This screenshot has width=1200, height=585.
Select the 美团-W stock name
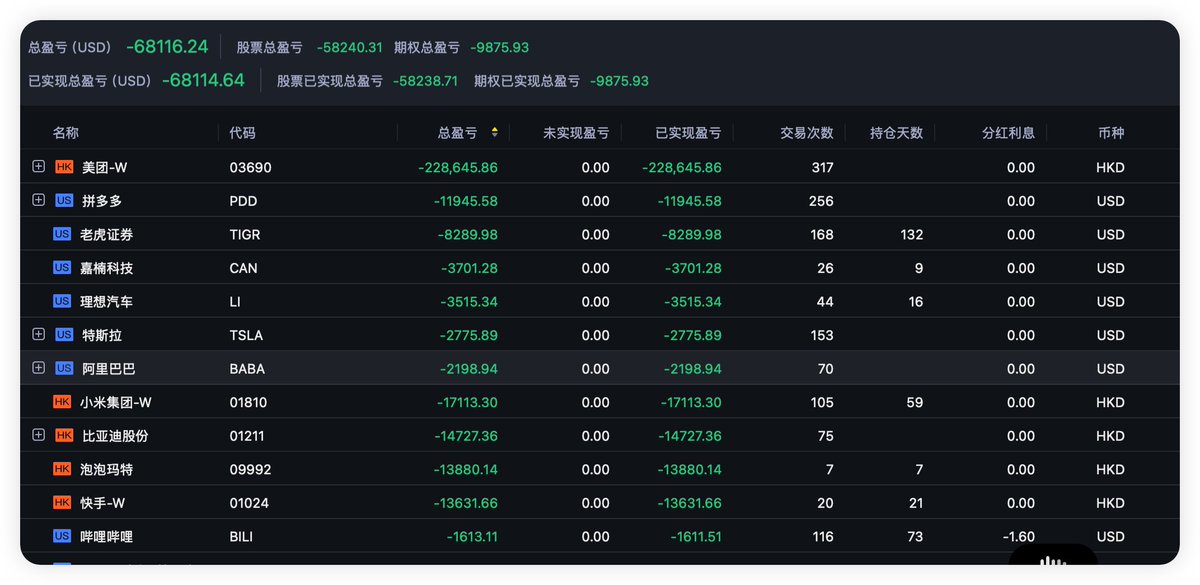104,168
